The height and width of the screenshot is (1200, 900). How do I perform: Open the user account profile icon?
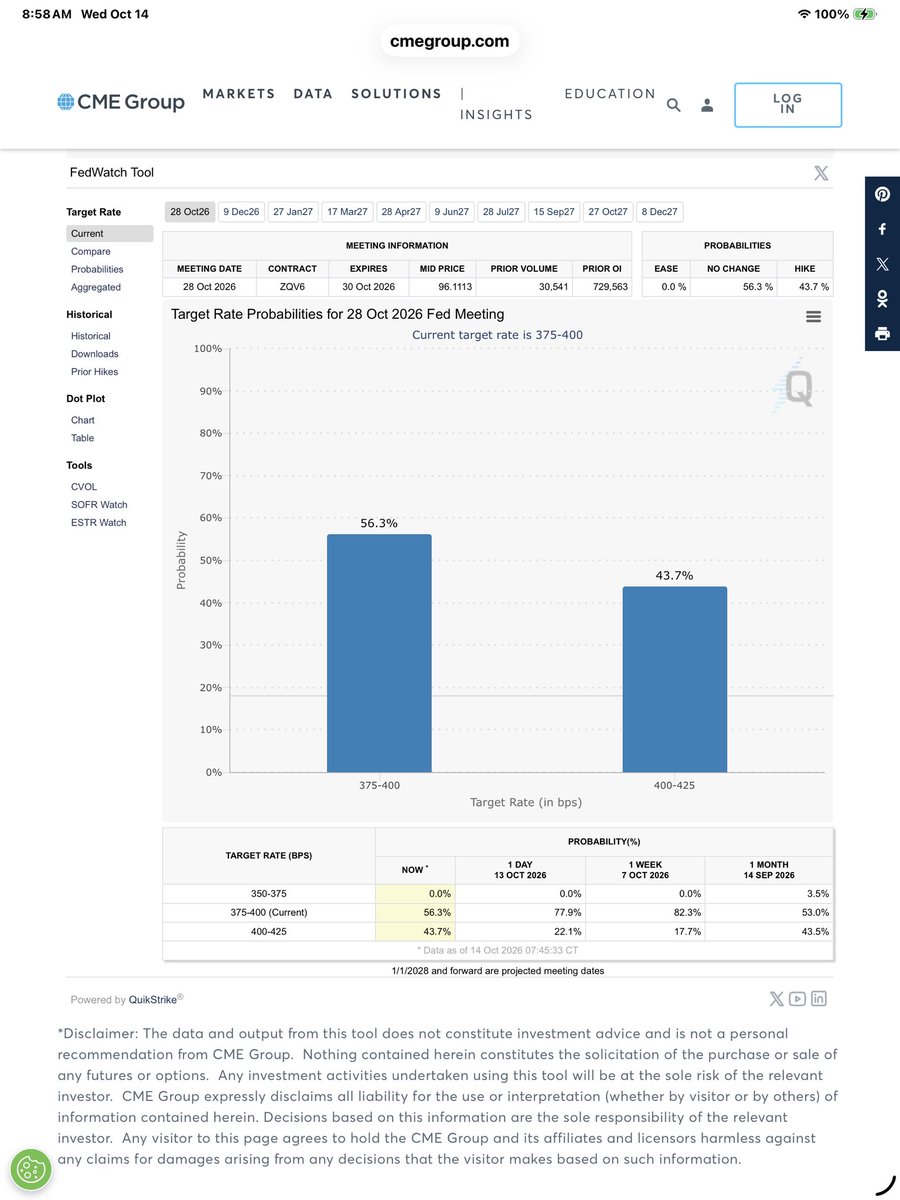click(x=707, y=105)
